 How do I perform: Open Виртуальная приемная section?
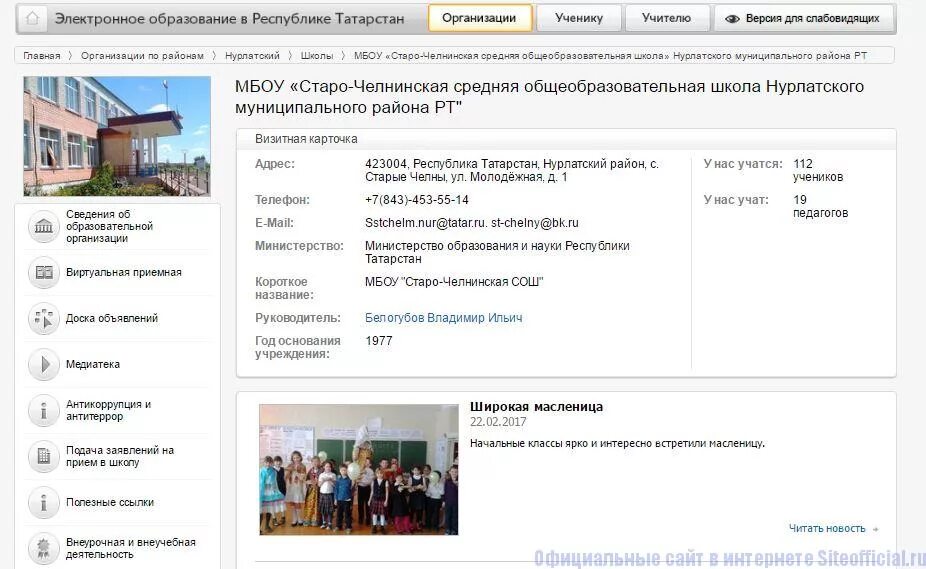pyautogui.click(x=123, y=272)
